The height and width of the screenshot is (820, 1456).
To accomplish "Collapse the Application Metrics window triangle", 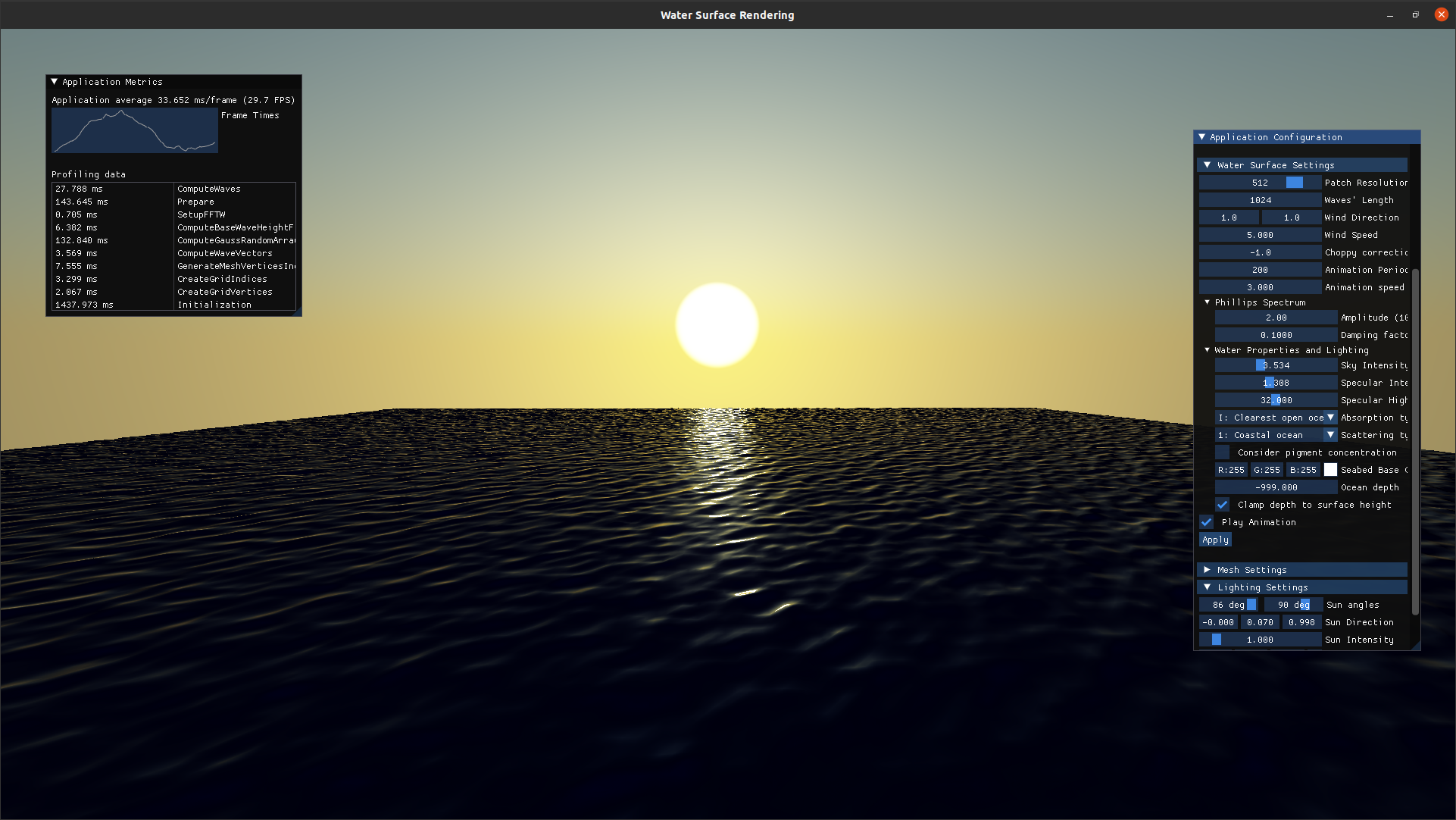I will (x=54, y=82).
